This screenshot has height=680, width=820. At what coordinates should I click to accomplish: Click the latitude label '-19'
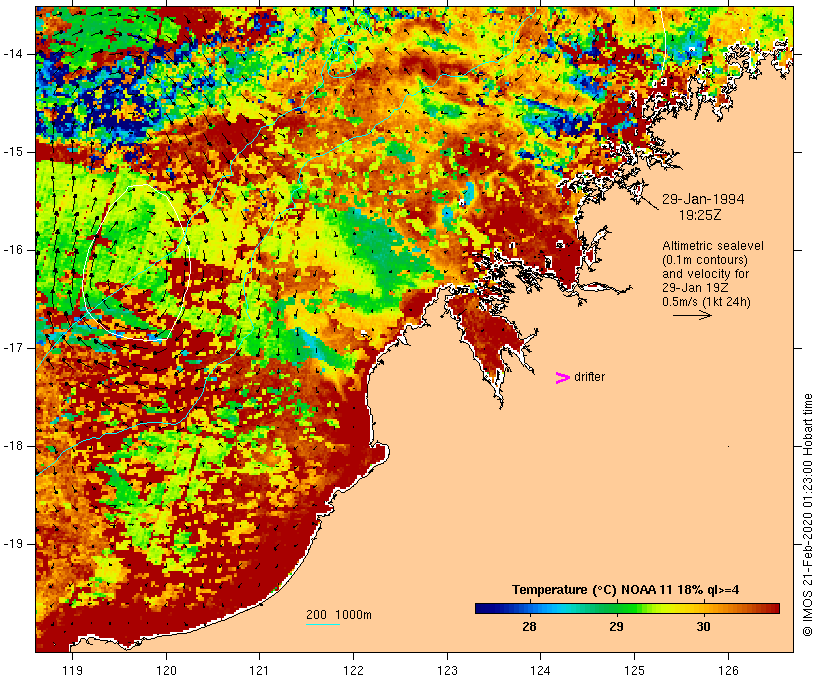[x=12, y=544]
